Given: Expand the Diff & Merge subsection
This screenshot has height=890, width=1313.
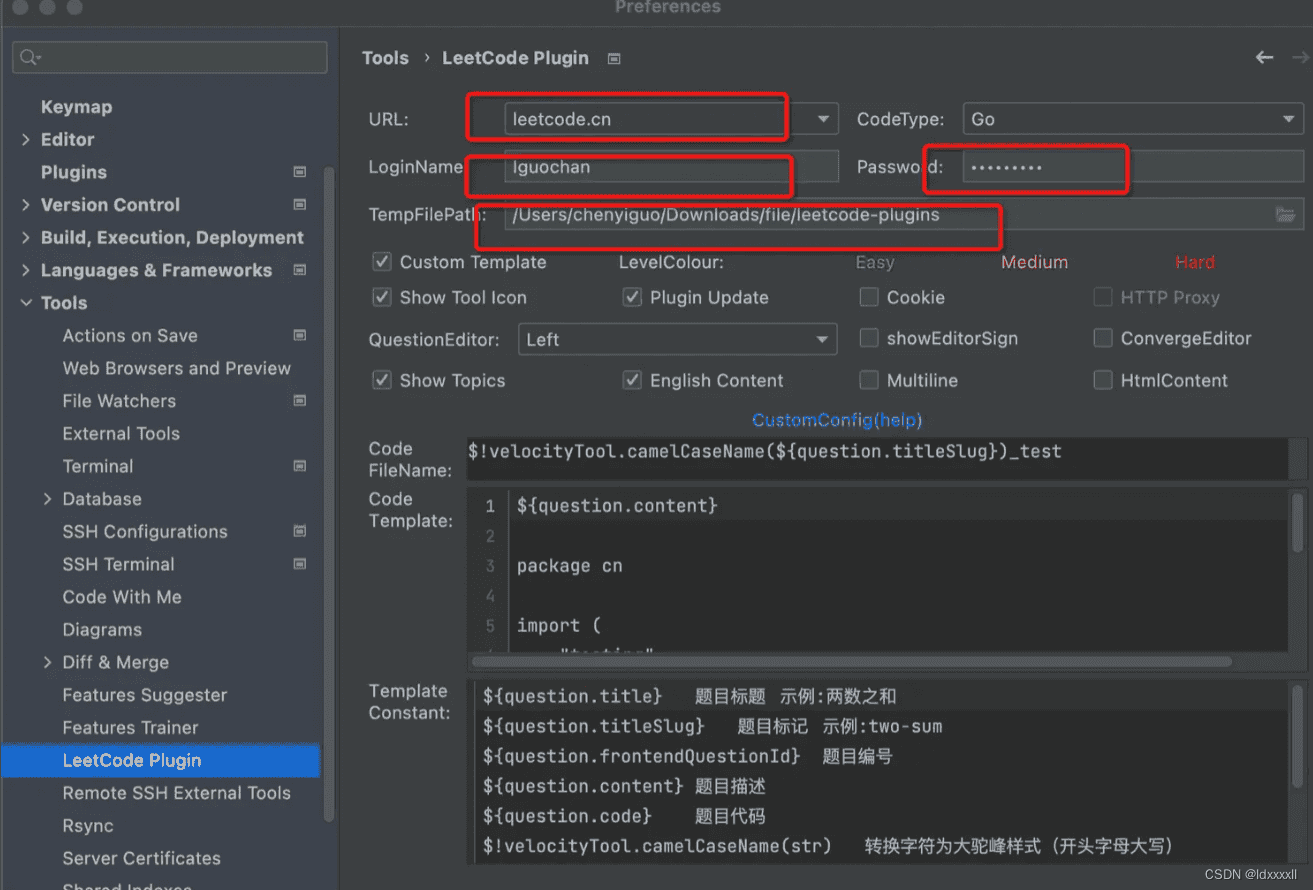Looking at the screenshot, I should click(47, 662).
